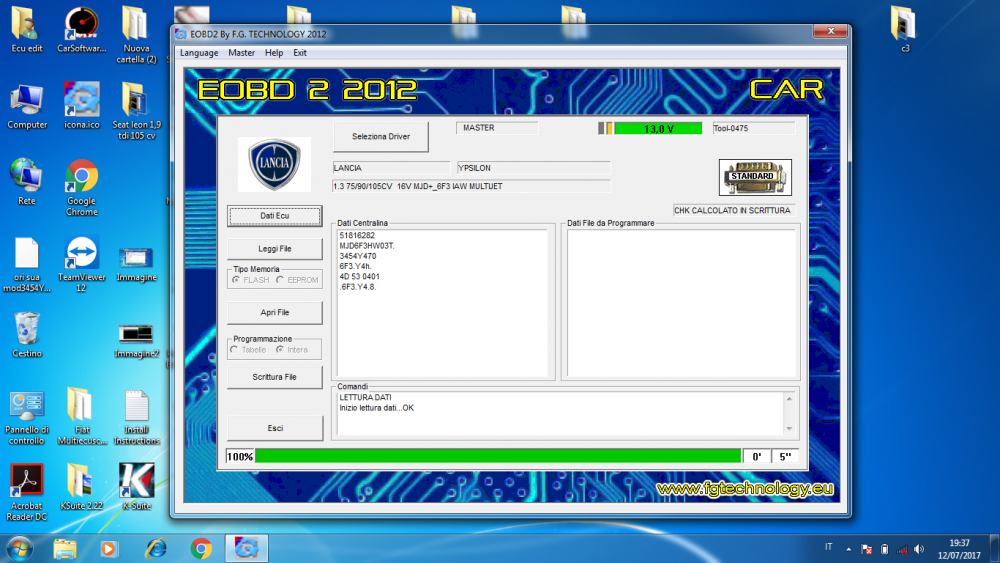The height and width of the screenshot is (563, 1000).
Task: Launch Google Chrome desktop shortcut
Action: click(x=82, y=187)
